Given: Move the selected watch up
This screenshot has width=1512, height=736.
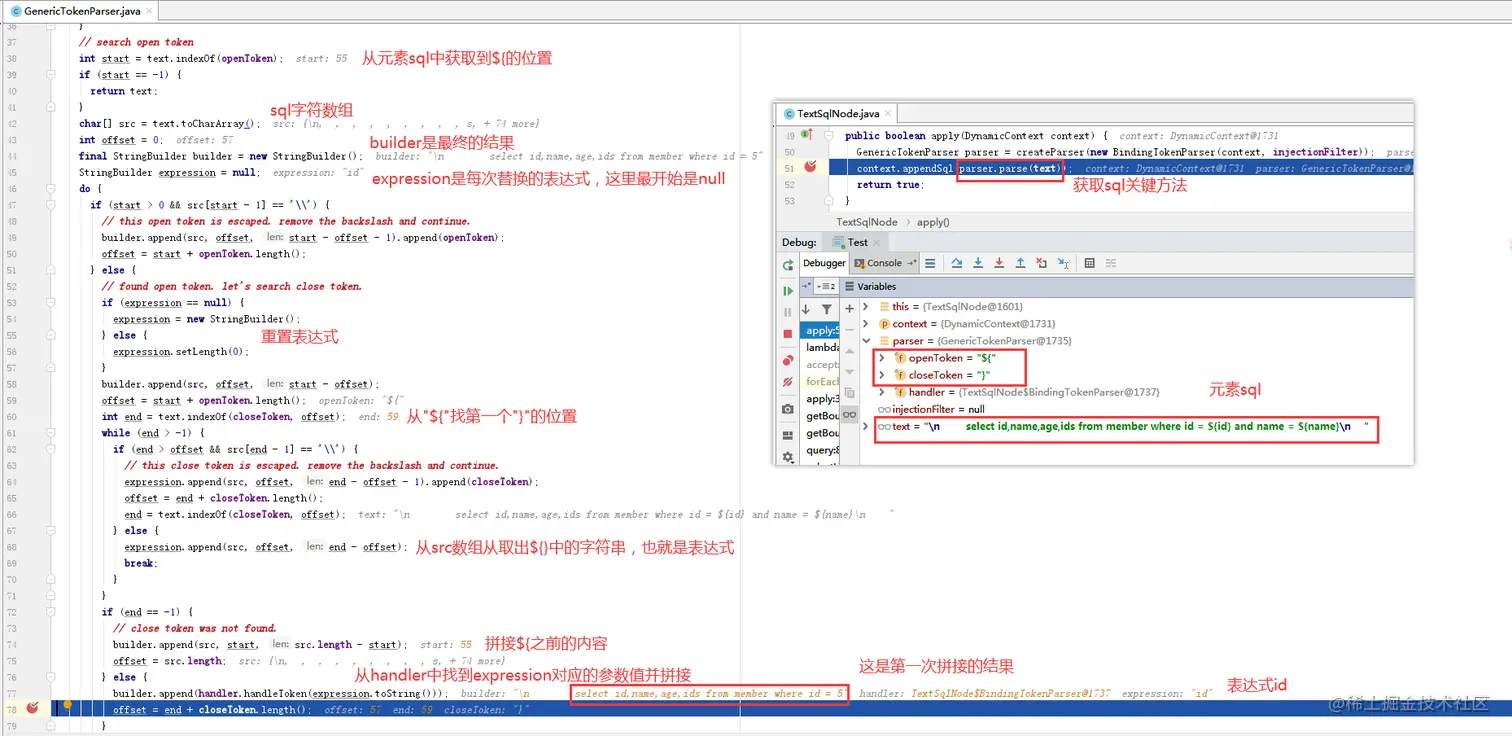Looking at the screenshot, I should point(850,351).
